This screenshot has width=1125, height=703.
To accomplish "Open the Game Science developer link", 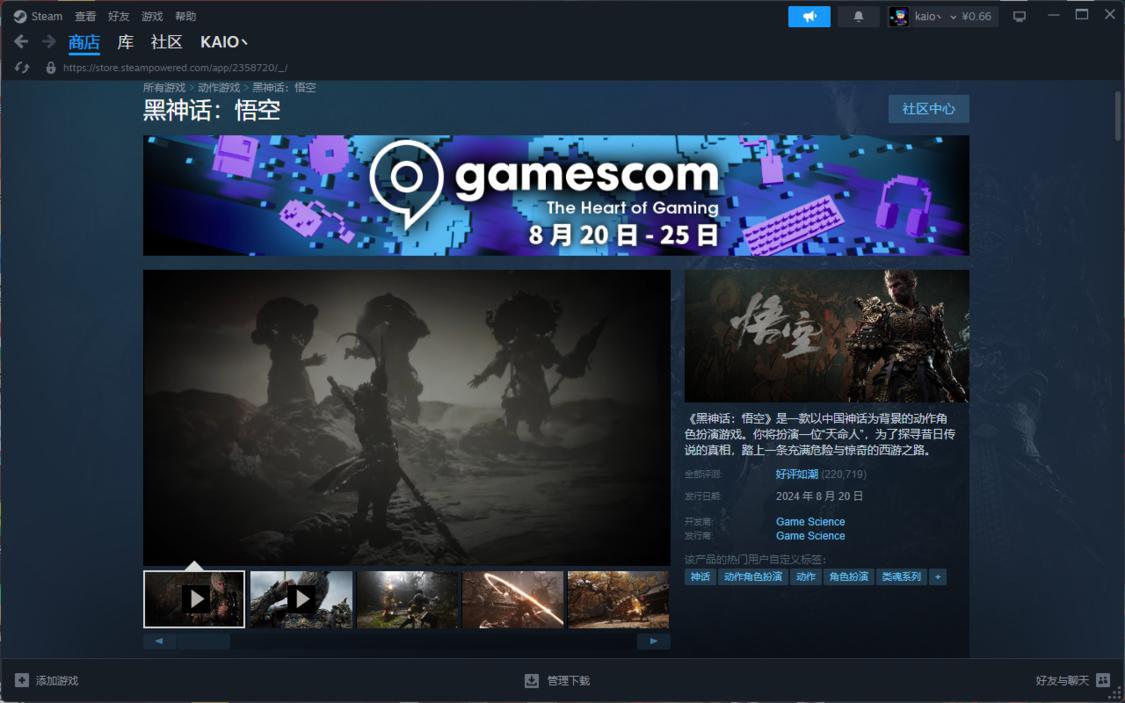I will 810,522.
